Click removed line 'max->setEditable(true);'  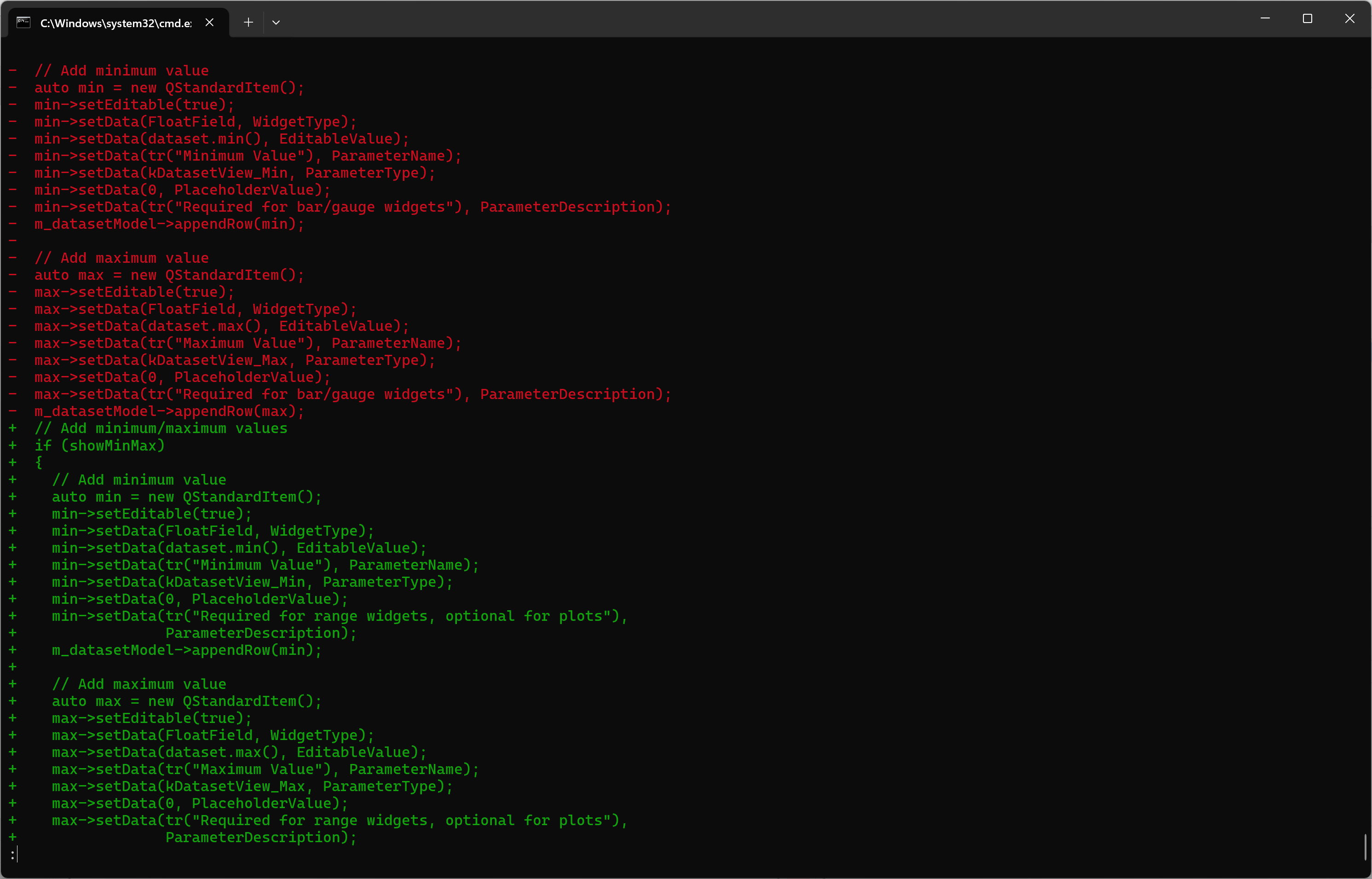[x=133, y=292]
